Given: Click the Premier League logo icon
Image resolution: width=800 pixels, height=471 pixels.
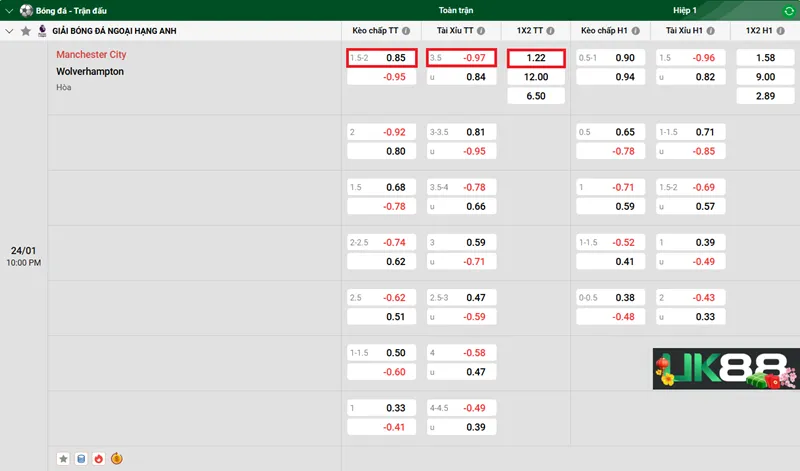Looking at the screenshot, I should (x=42, y=31).
